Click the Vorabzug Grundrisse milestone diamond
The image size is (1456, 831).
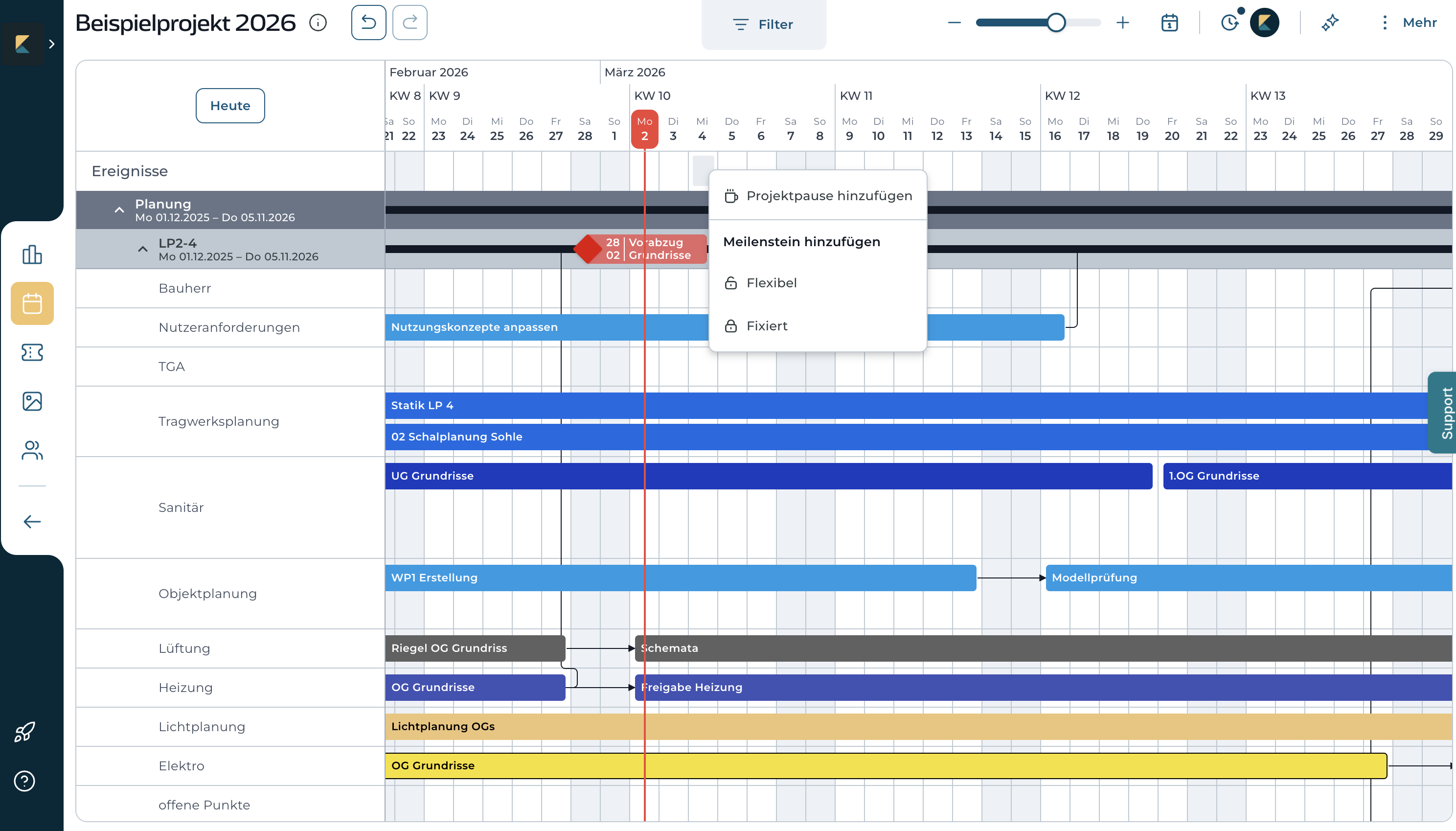pos(587,249)
